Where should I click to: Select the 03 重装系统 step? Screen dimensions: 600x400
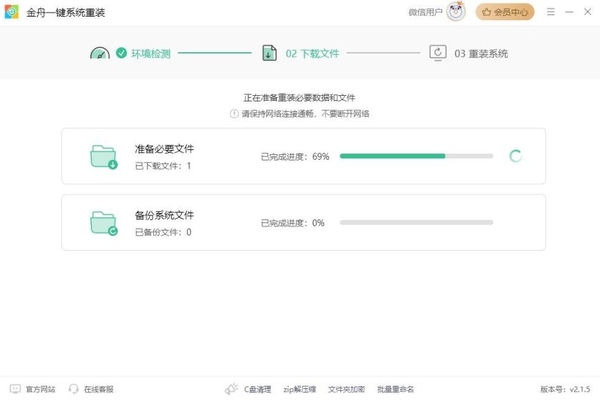[x=481, y=54]
